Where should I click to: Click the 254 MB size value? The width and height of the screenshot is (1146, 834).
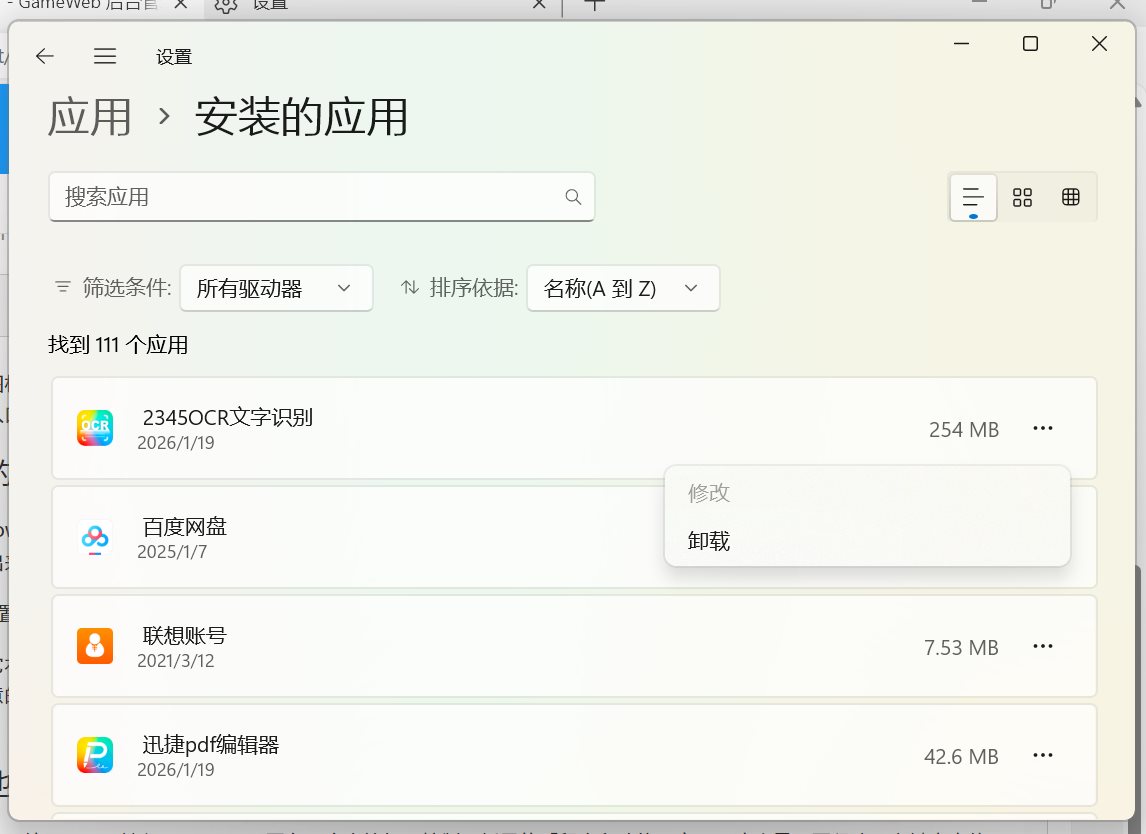pyautogui.click(x=963, y=430)
